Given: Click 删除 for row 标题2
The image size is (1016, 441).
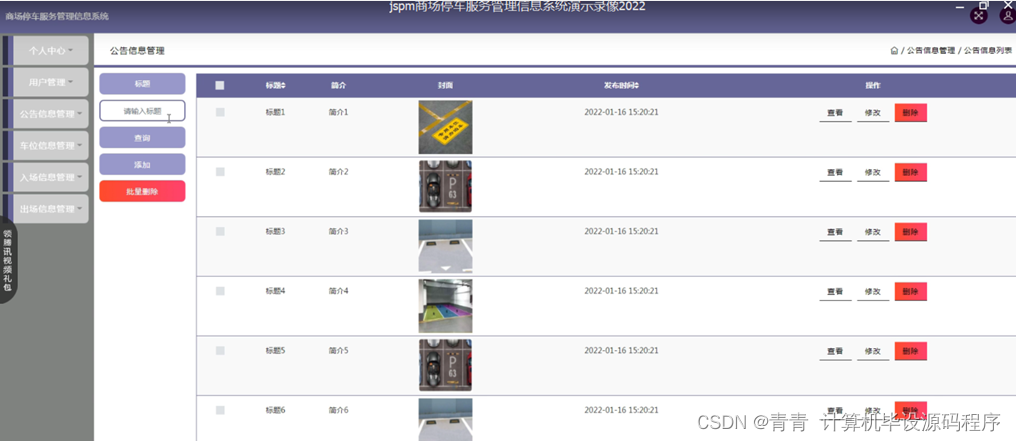Looking at the screenshot, I should [910, 172].
